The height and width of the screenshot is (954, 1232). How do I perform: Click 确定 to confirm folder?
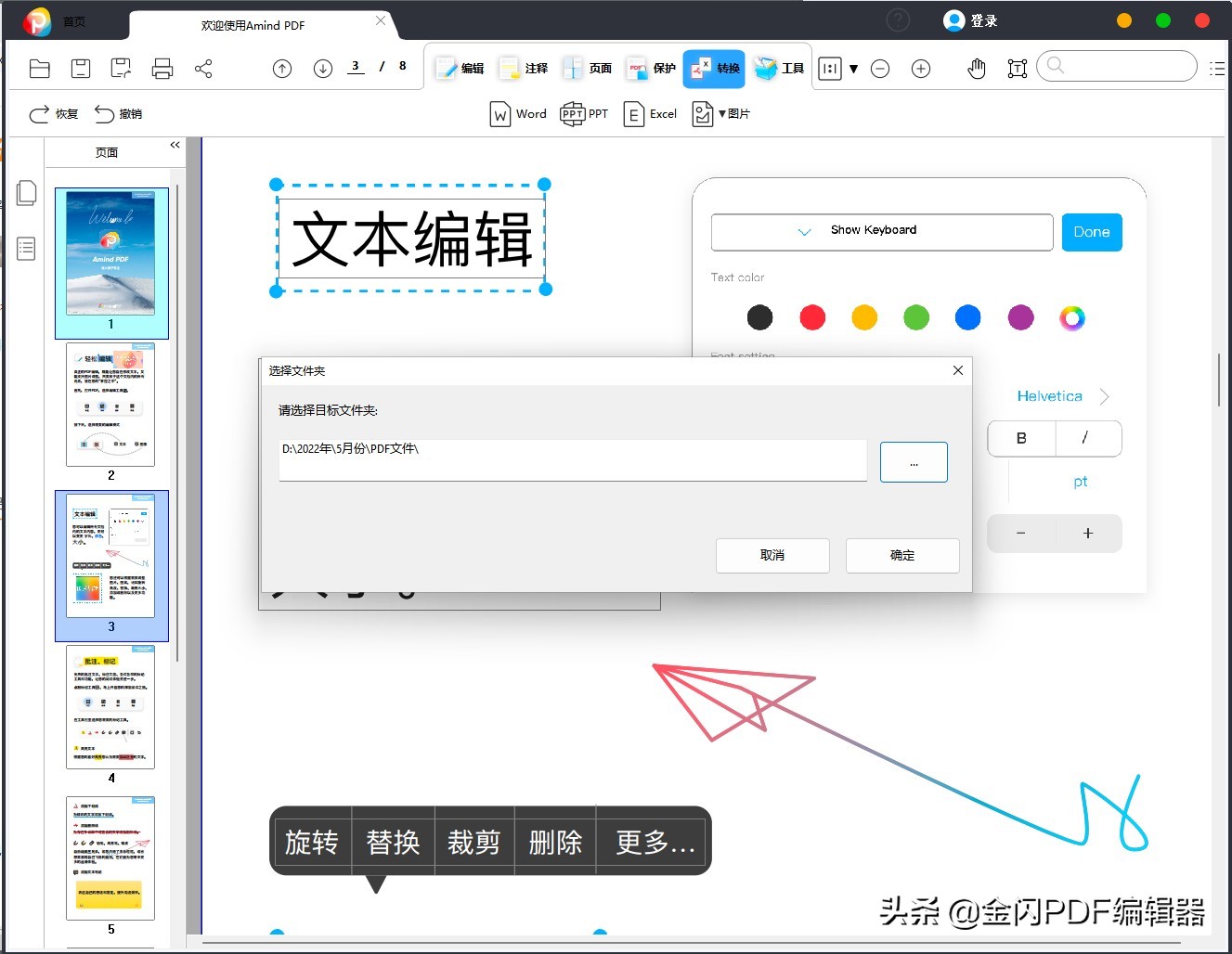click(x=902, y=555)
